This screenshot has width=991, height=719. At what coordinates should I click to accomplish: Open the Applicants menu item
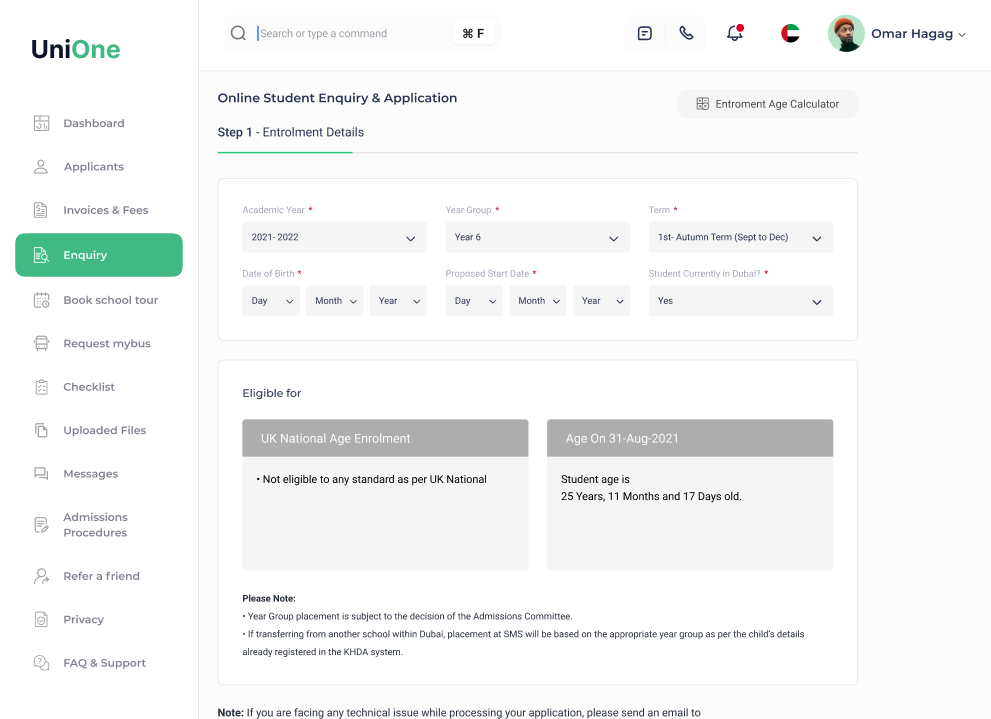pos(93,167)
